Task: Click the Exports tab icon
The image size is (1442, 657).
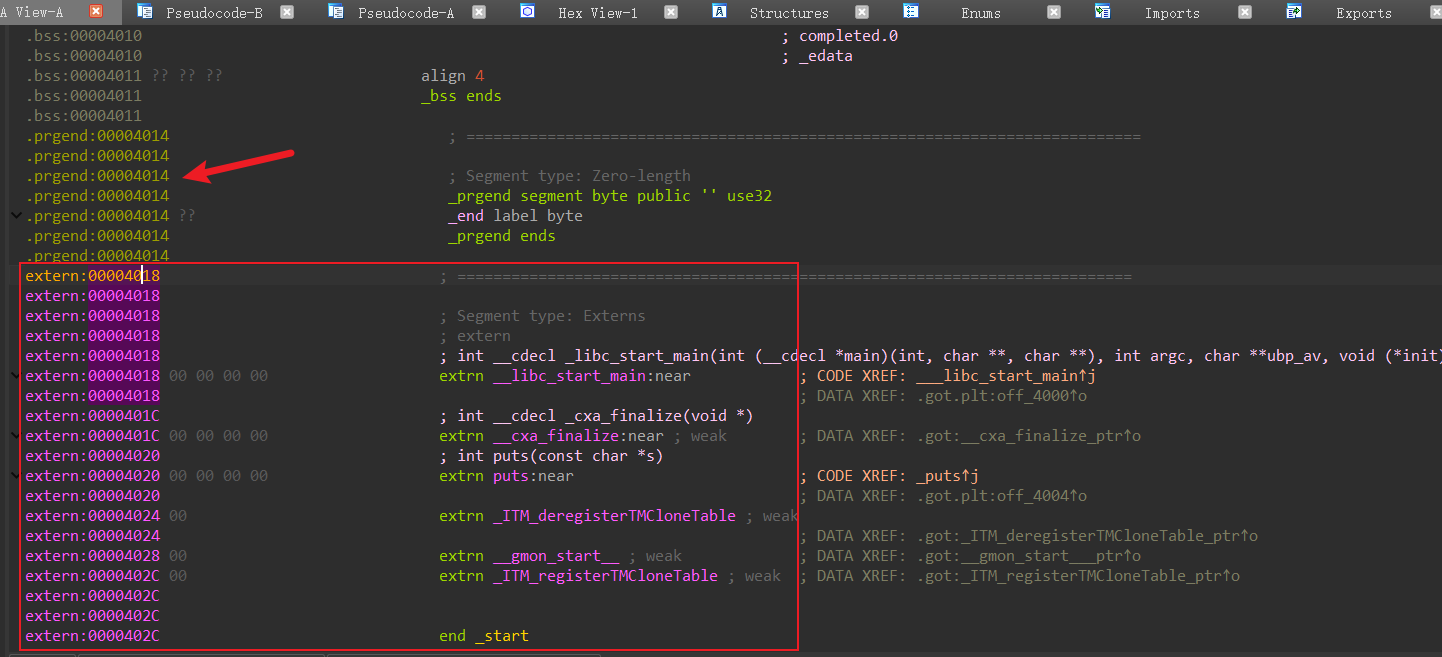Action: (1293, 12)
